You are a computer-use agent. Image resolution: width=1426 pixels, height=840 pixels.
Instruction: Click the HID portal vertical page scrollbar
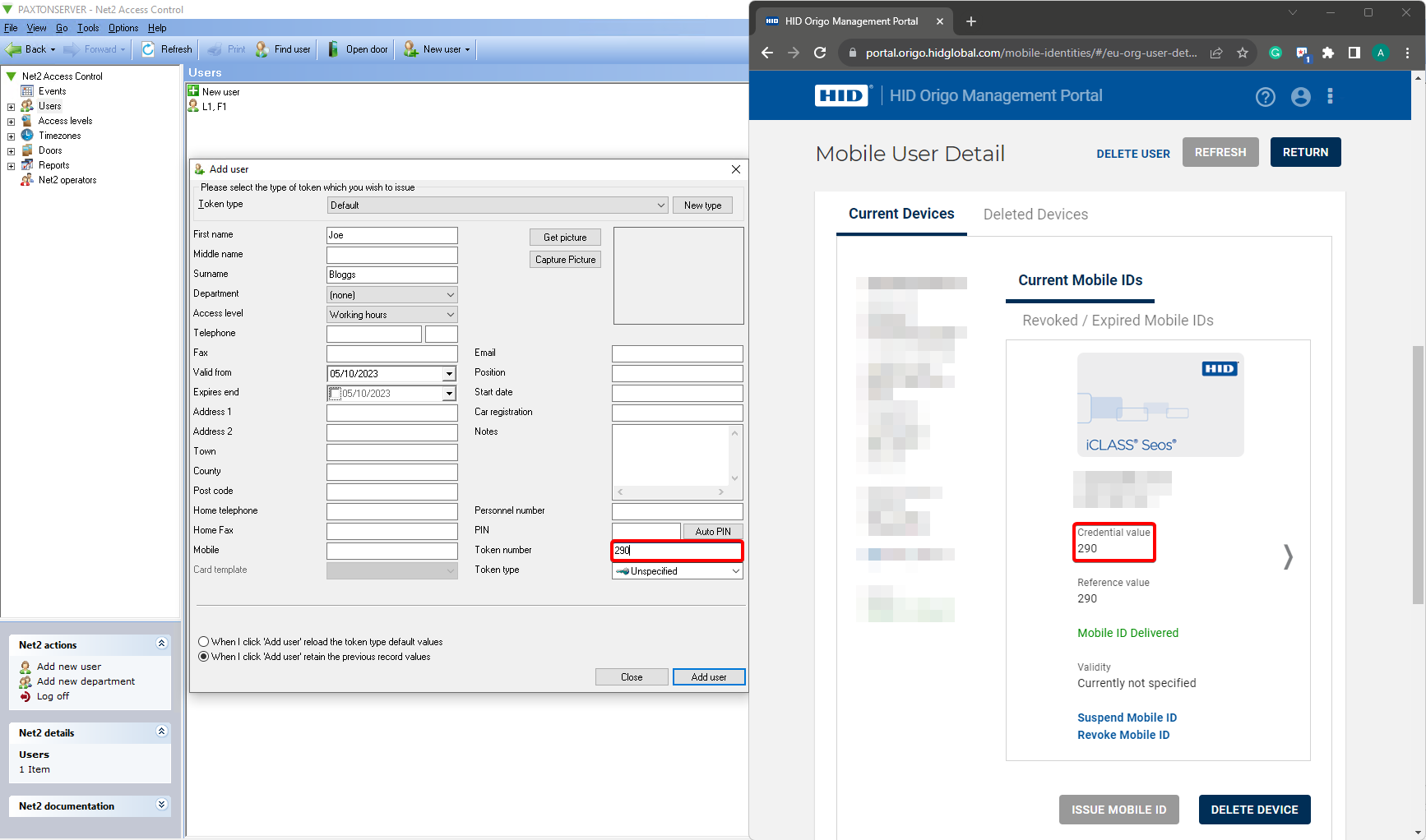click(x=1418, y=475)
